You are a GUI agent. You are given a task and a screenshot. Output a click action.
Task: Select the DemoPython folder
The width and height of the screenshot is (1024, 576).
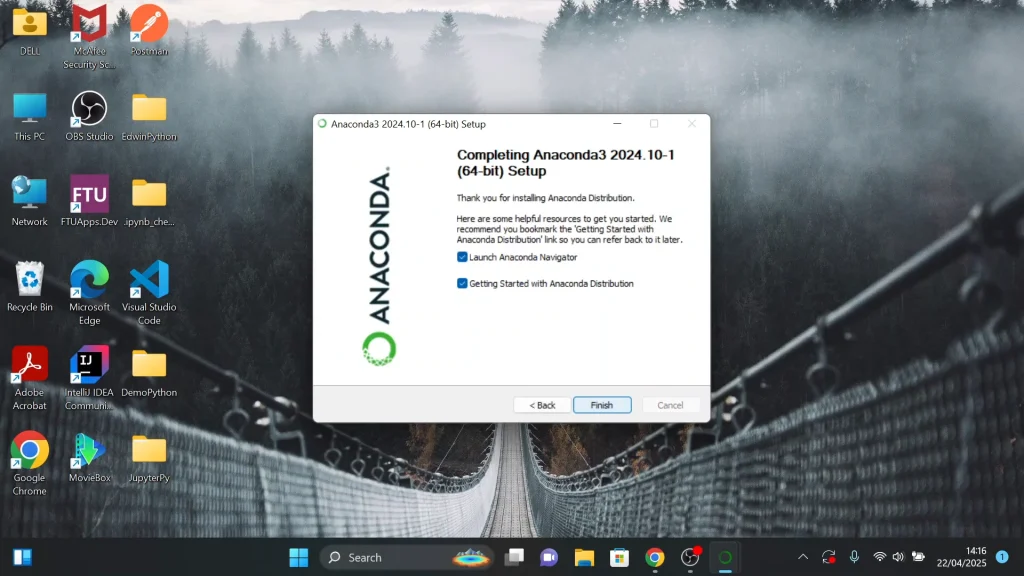(x=149, y=372)
